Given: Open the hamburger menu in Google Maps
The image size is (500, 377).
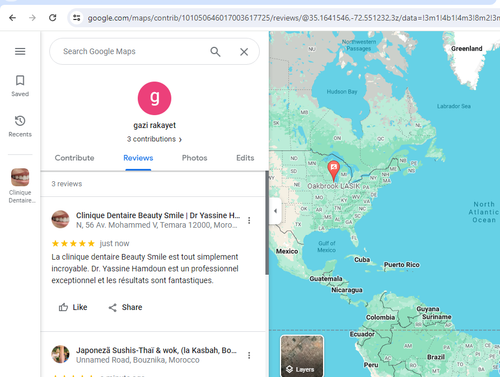Looking at the screenshot, I should click(20, 51).
